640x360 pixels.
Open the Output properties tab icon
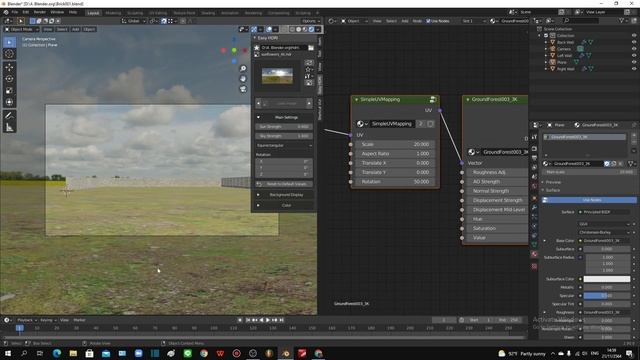[x=534, y=158]
